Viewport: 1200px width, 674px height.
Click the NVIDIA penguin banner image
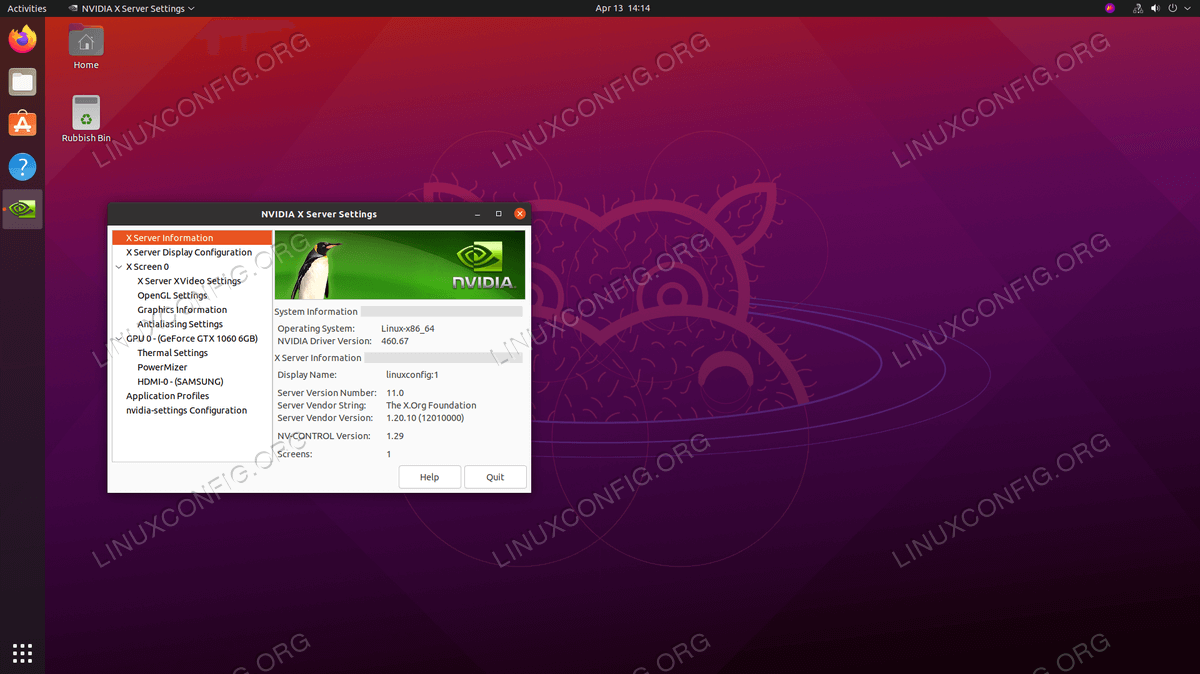(399, 265)
